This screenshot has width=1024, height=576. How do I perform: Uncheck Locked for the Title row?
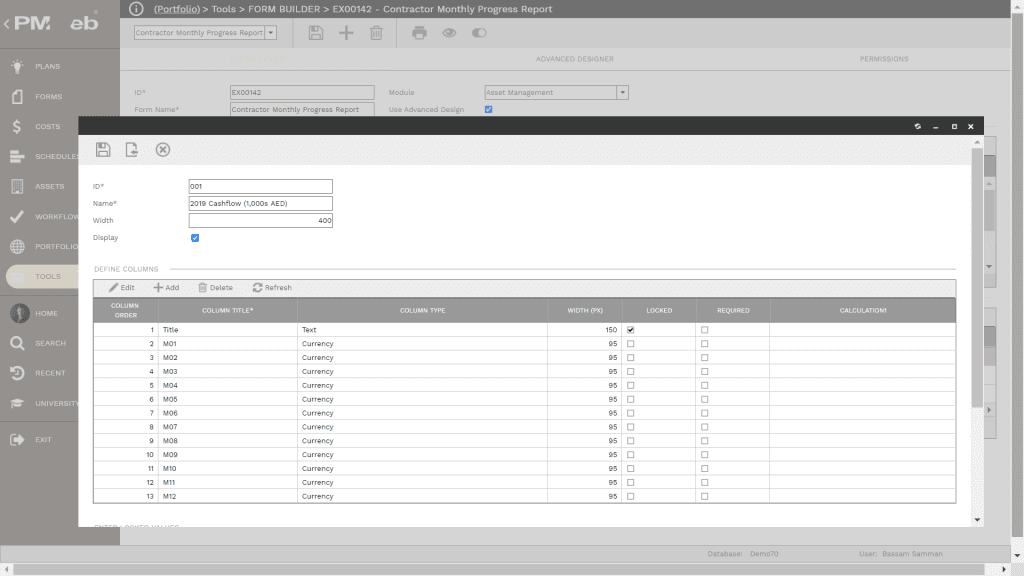tap(630, 330)
